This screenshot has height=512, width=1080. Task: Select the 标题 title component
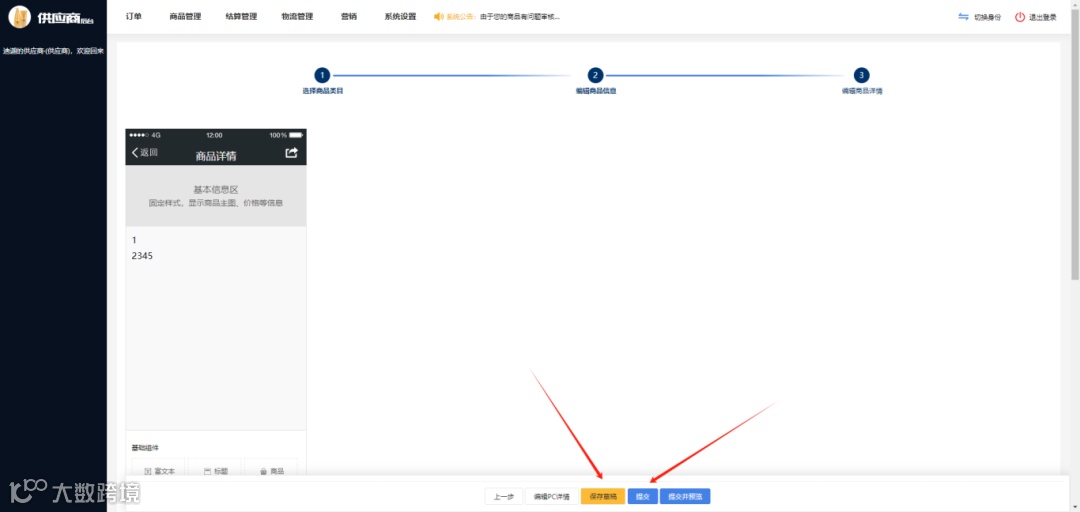coord(215,469)
